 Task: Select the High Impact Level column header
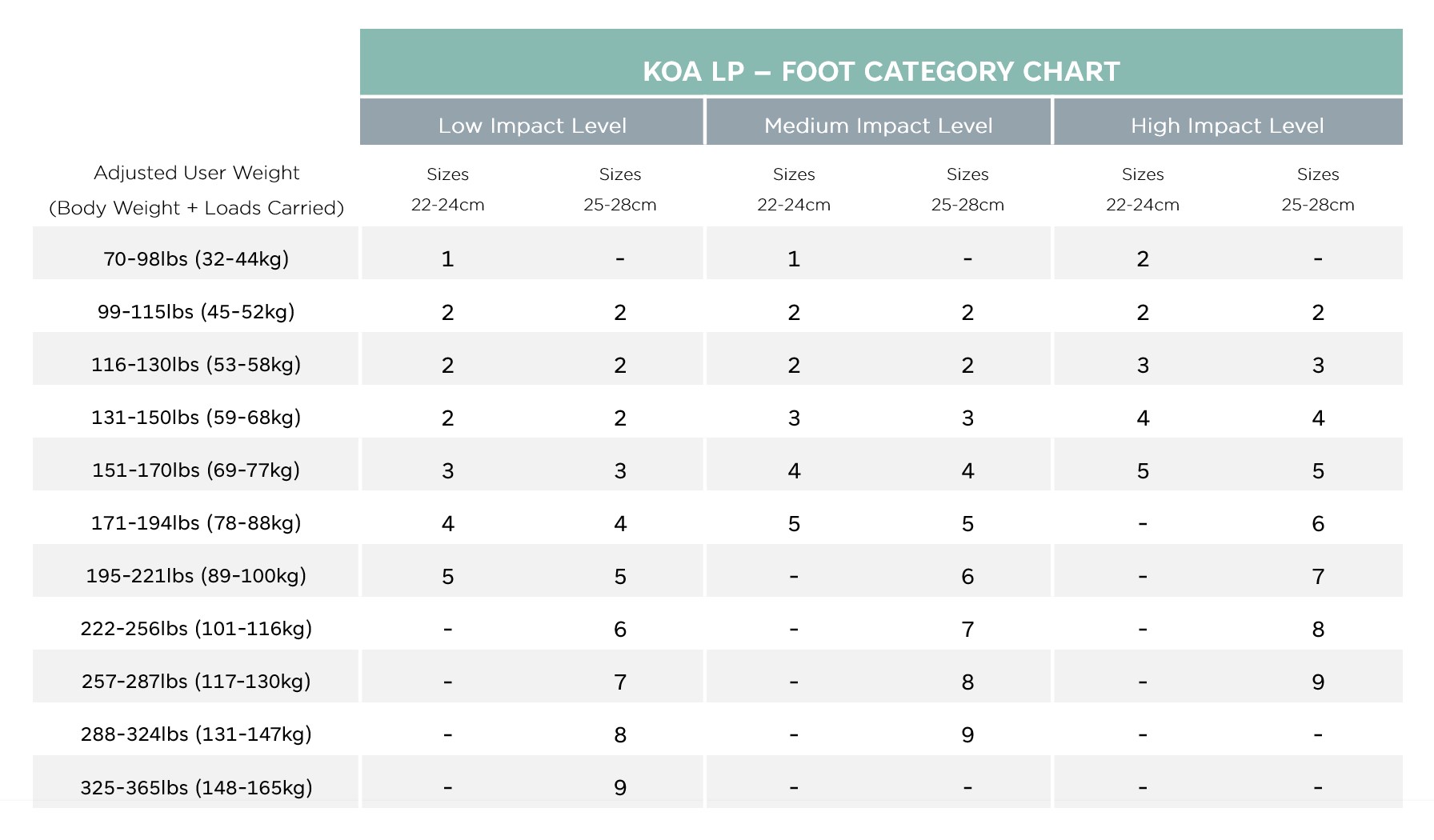pos(1227,126)
